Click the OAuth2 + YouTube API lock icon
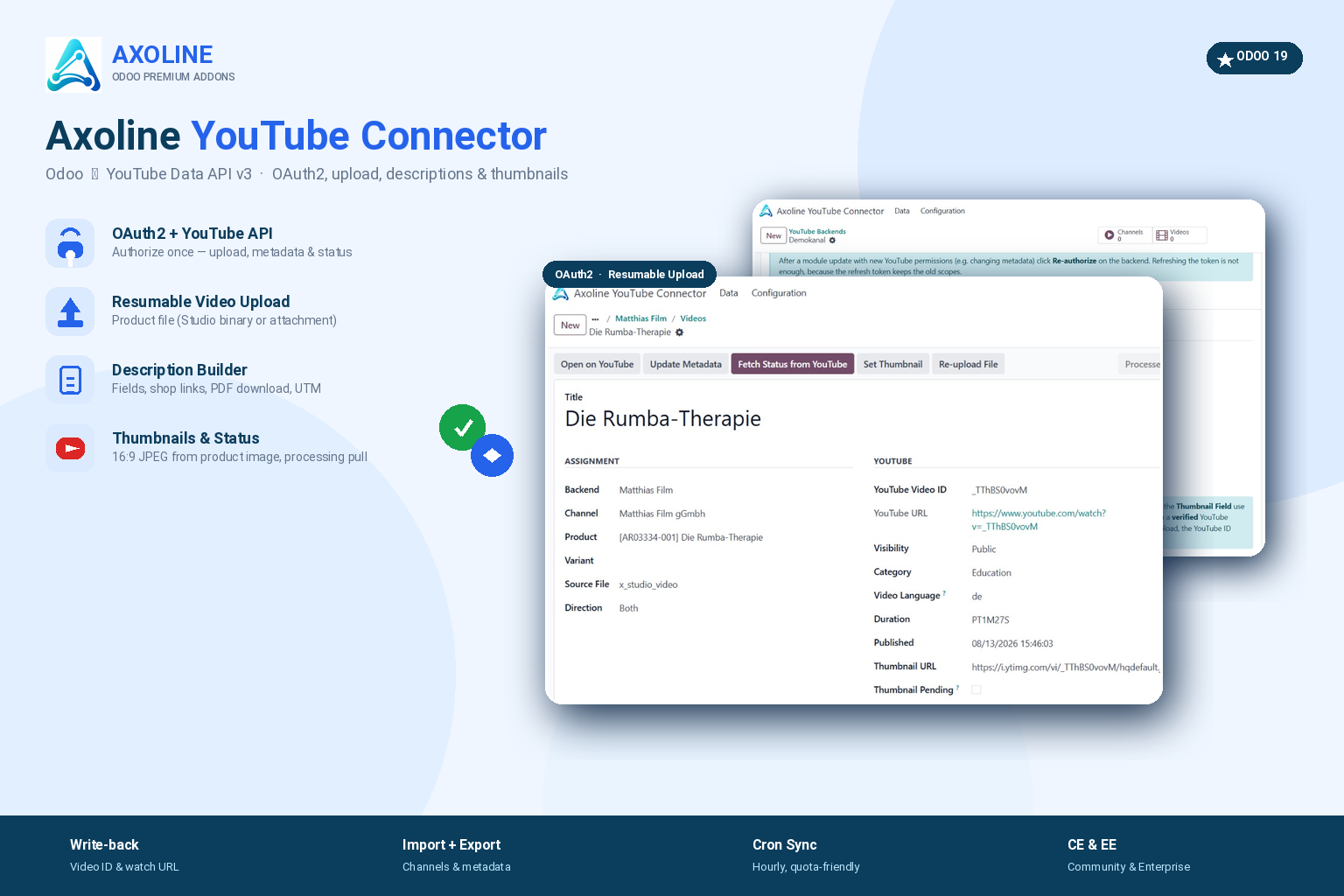 click(70, 243)
